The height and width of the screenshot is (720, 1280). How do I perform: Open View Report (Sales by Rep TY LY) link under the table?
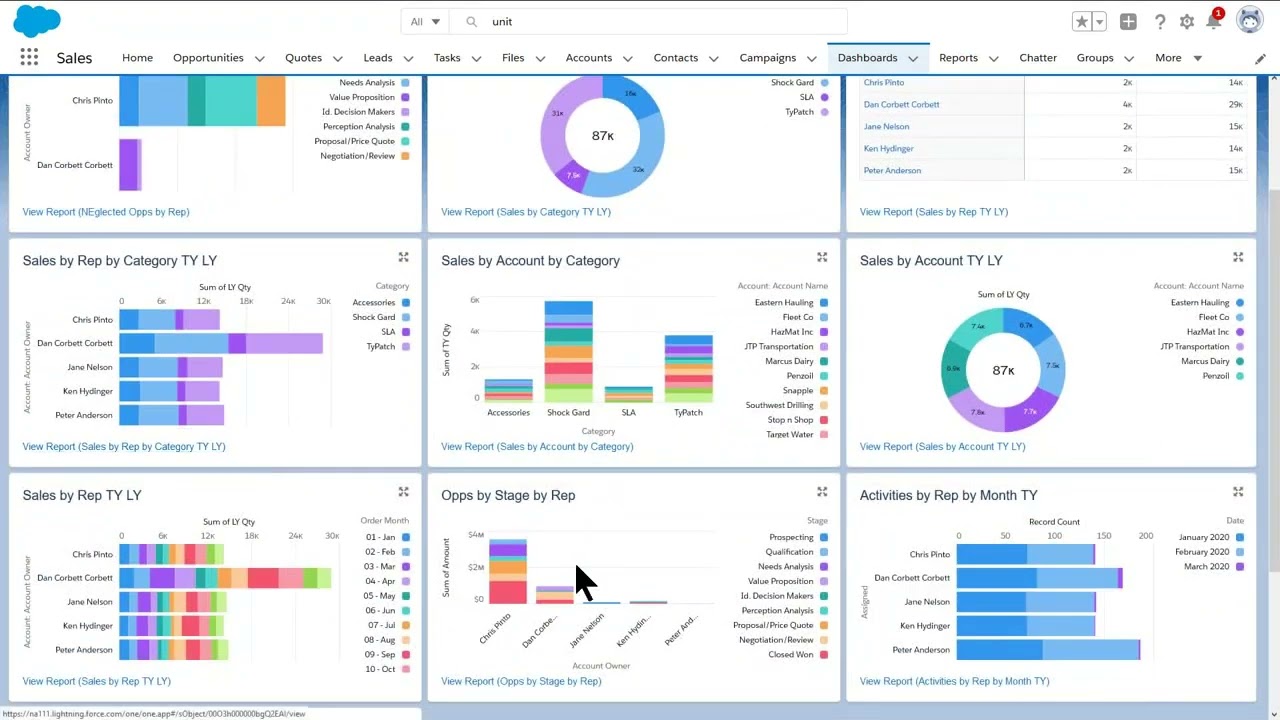(x=934, y=212)
